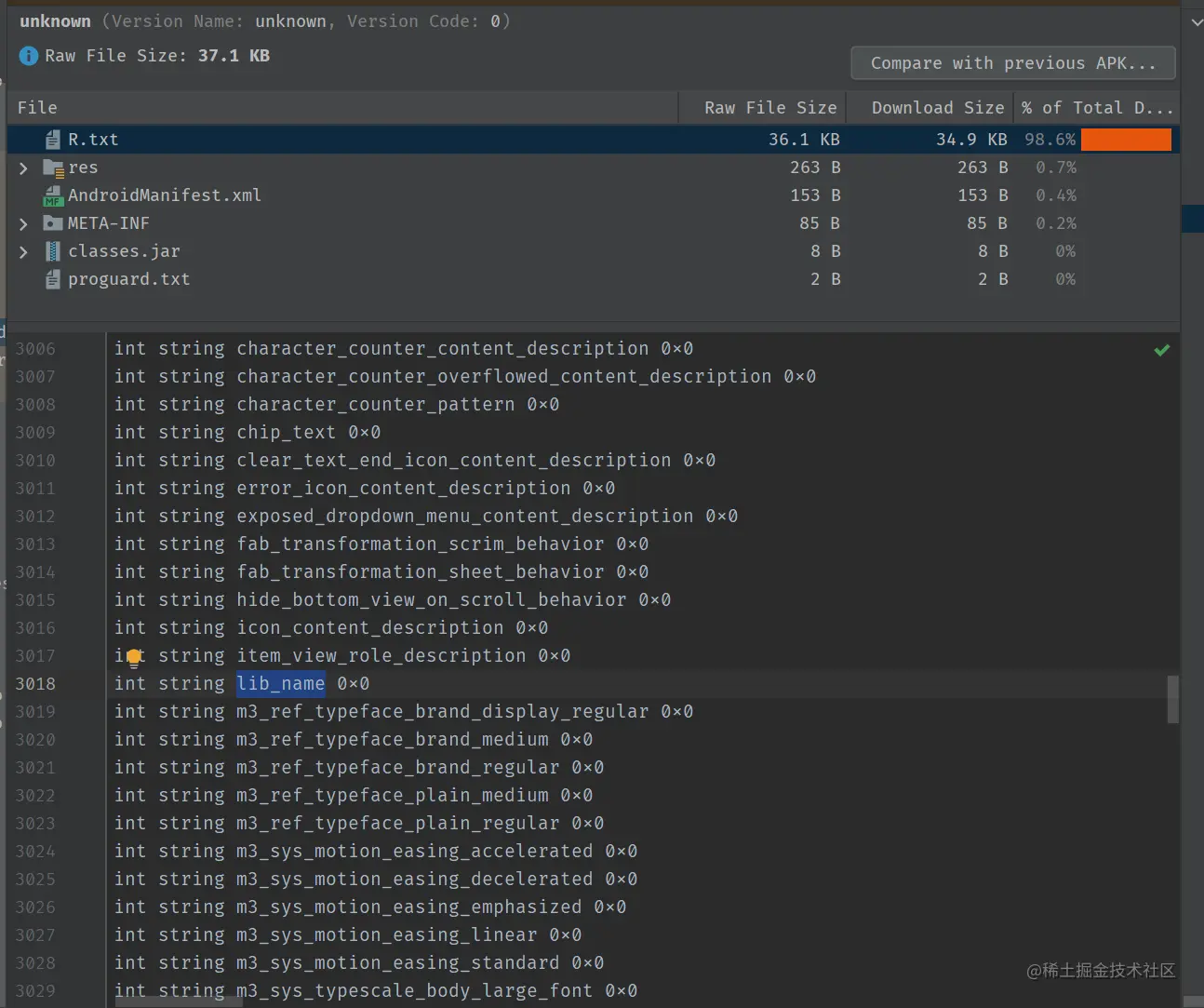Click m3_ref_typeface_plain_medium text
Screen dimensions: 1204x1008
pyautogui.click(x=393, y=796)
